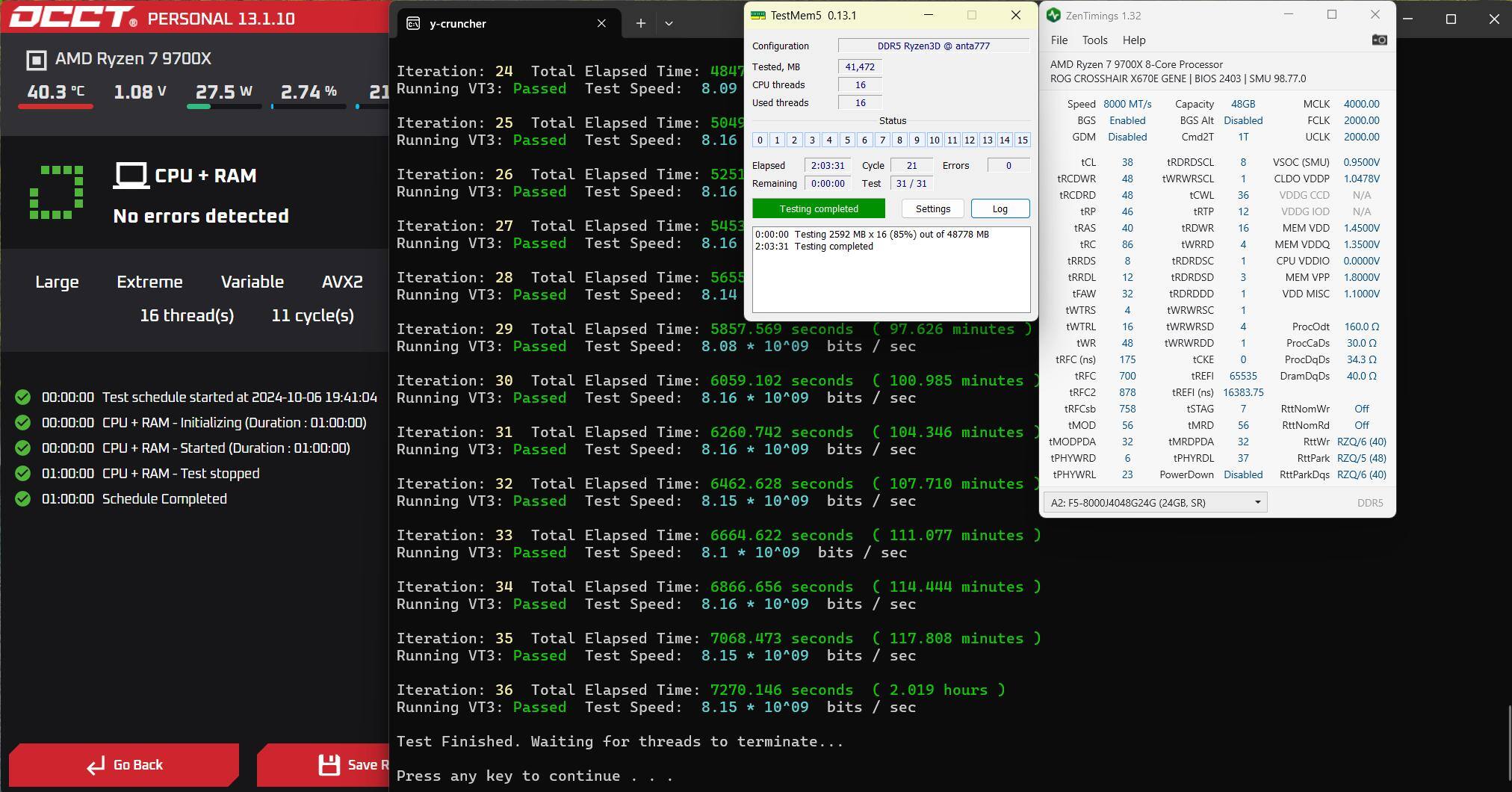Open the ZenTimings File menu
Viewport: 1512px width, 792px height.
point(1059,40)
